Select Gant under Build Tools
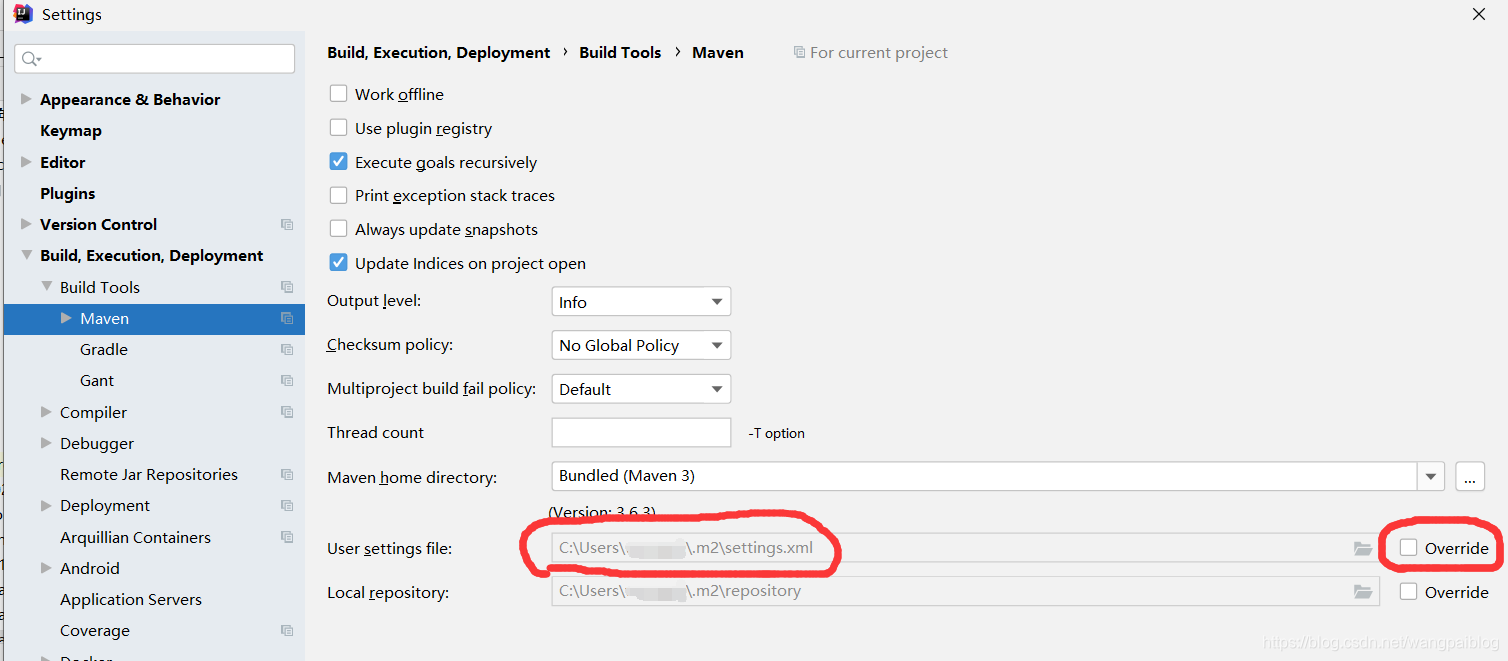The image size is (1508, 661). click(97, 381)
